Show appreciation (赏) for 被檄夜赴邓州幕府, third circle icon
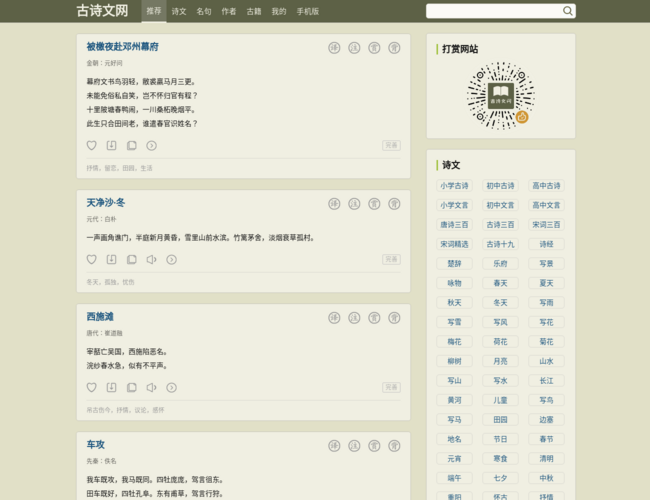 (x=374, y=48)
